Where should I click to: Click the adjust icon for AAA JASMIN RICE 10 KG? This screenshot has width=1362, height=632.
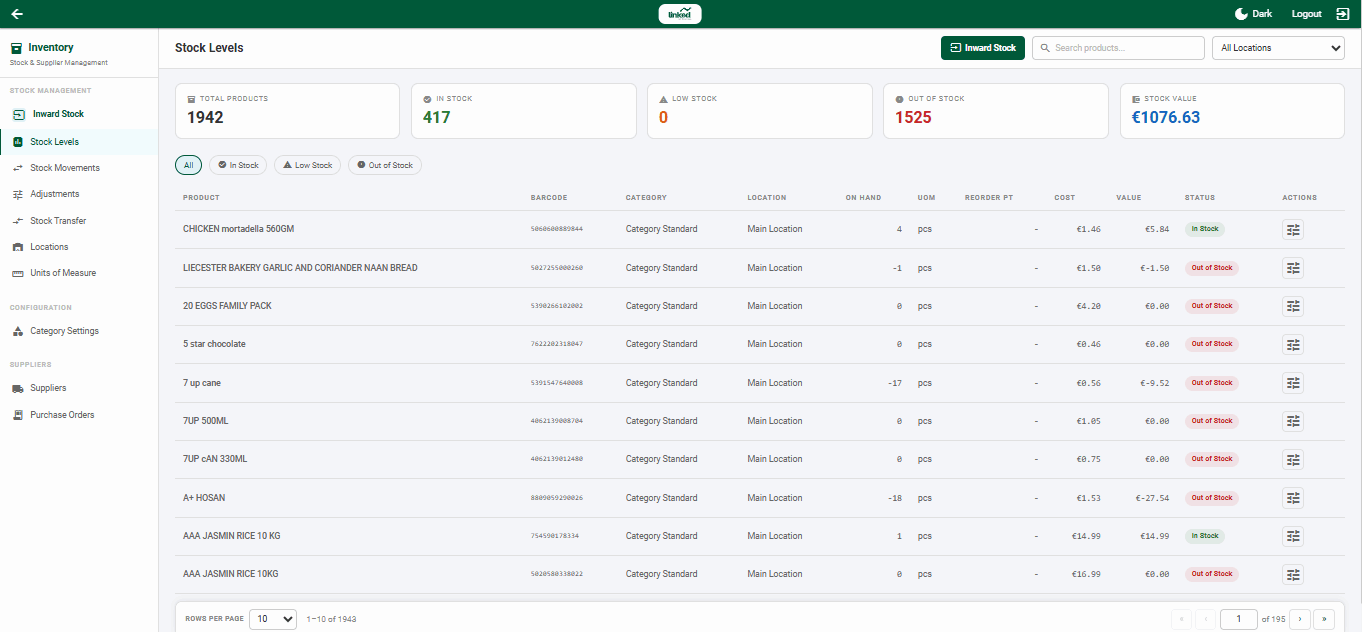point(1293,536)
